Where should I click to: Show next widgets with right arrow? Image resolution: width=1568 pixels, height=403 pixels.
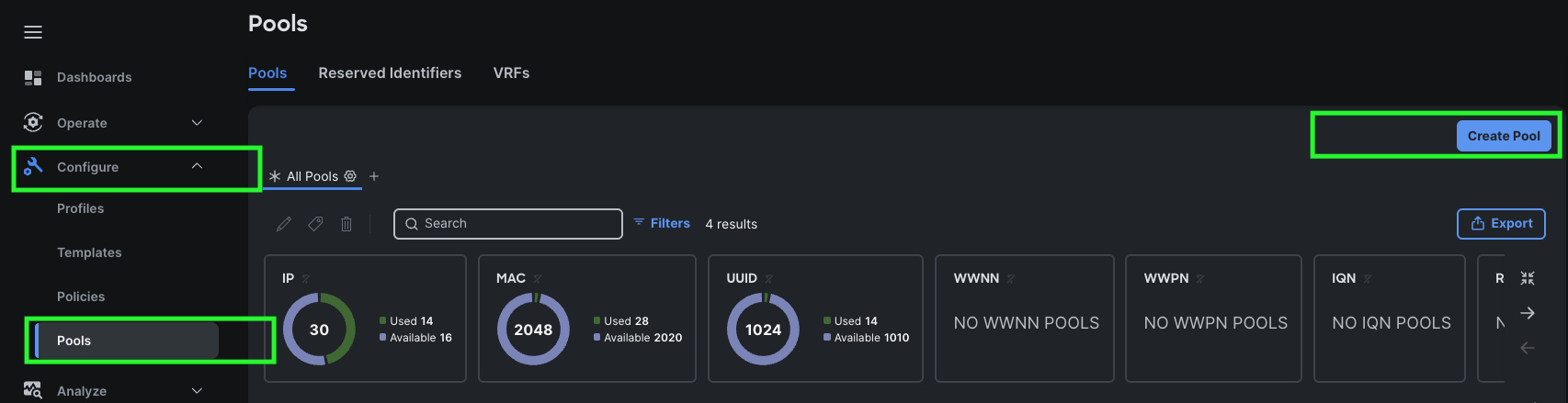click(x=1528, y=313)
